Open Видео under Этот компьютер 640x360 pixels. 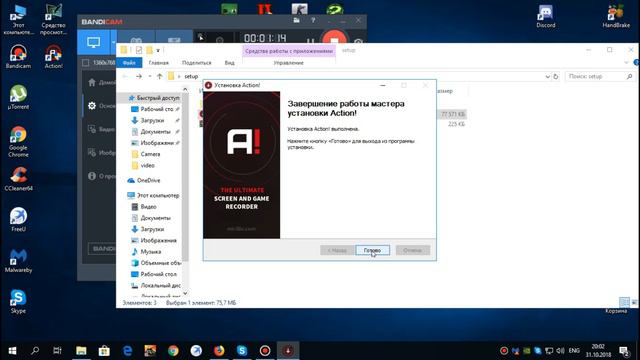144,207
